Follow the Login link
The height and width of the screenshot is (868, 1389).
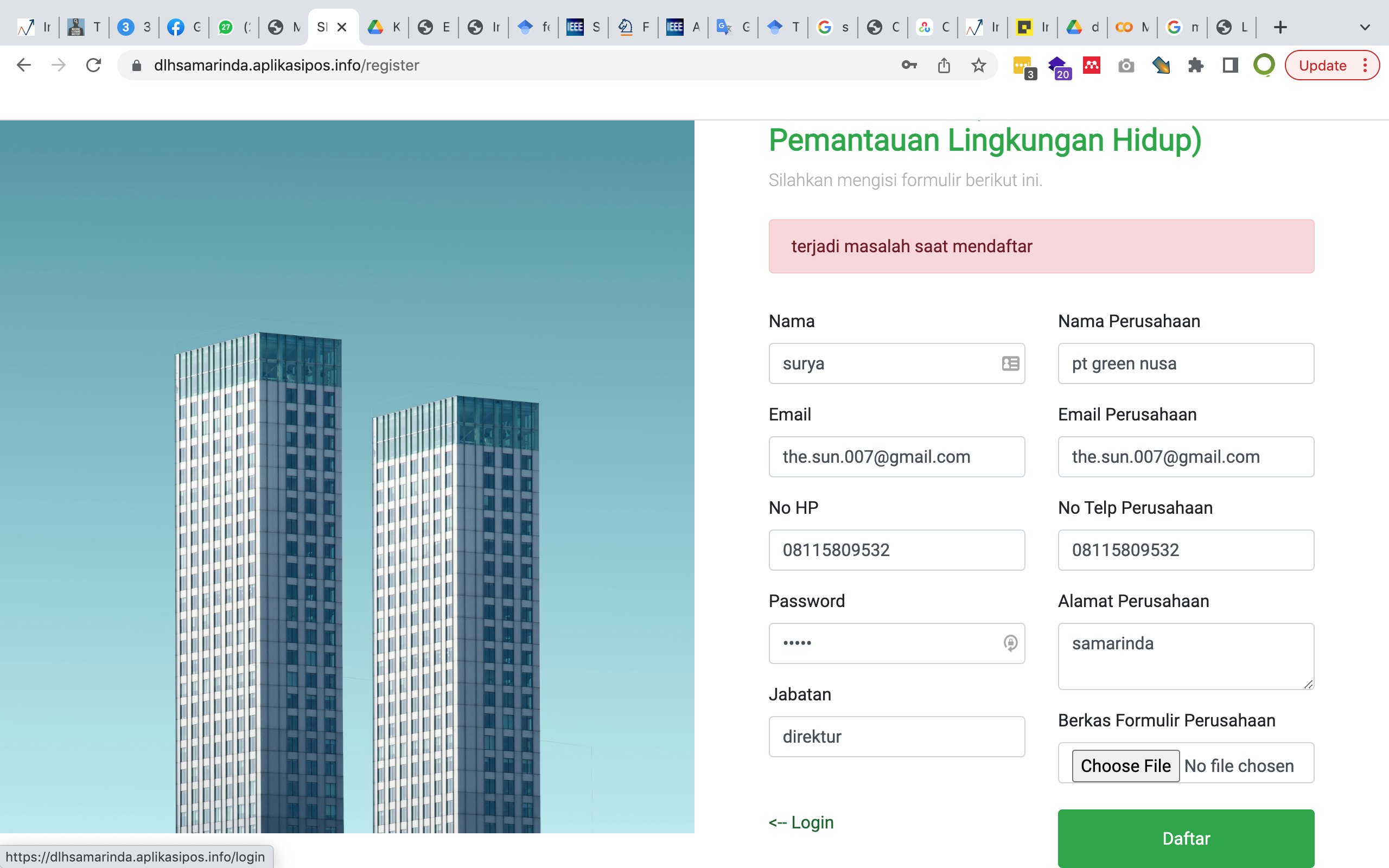(x=801, y=822)
